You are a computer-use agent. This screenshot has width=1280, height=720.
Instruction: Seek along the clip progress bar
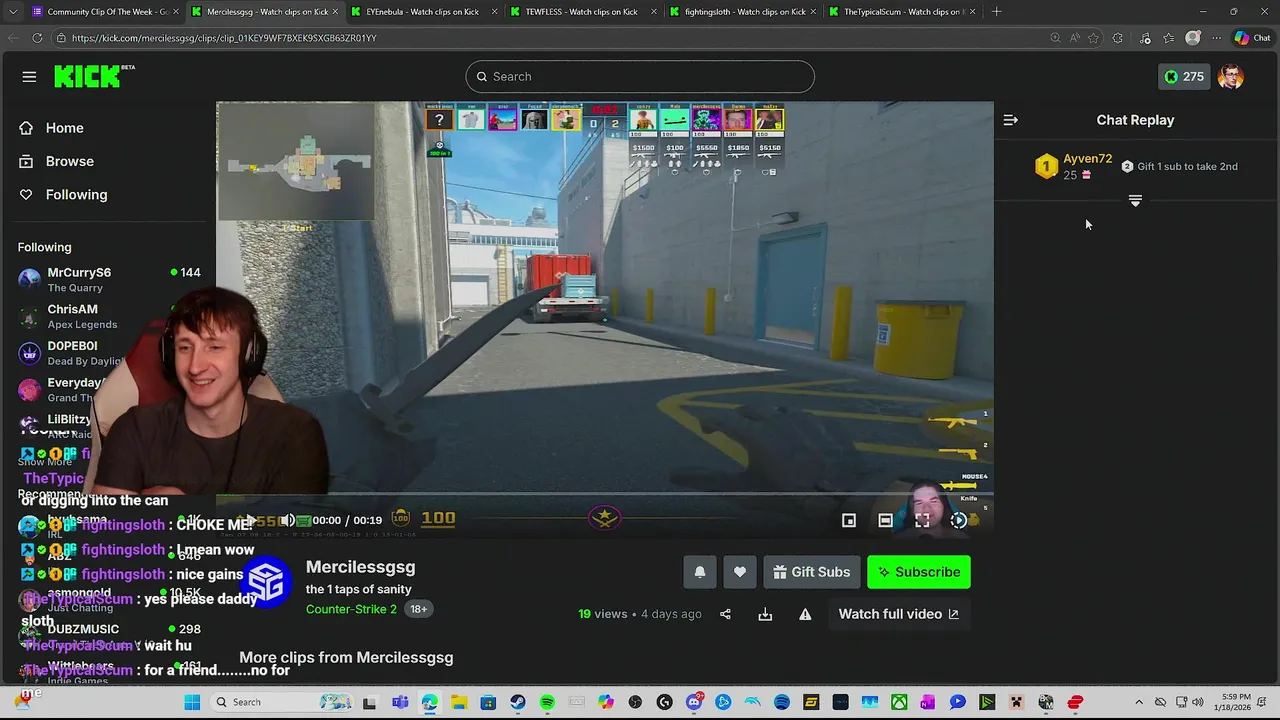click(605, 494)
